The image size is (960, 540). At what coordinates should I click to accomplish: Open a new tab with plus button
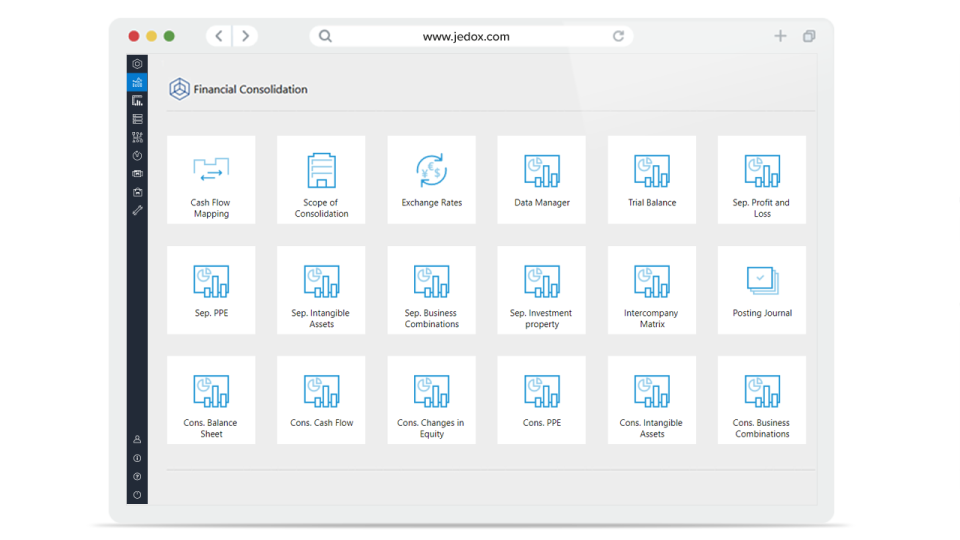click(780, 36)
